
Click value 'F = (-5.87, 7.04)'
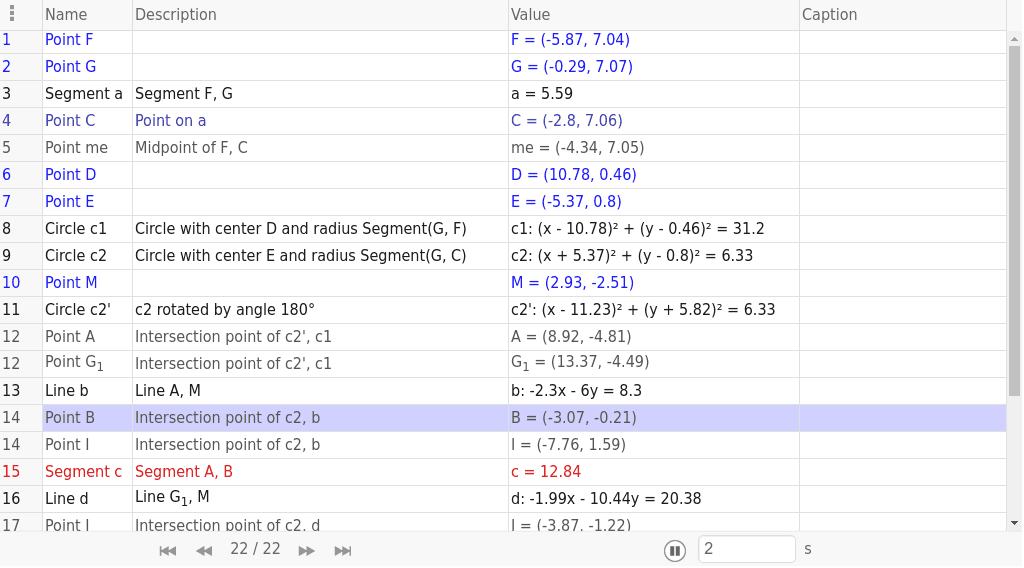(570, 40)
